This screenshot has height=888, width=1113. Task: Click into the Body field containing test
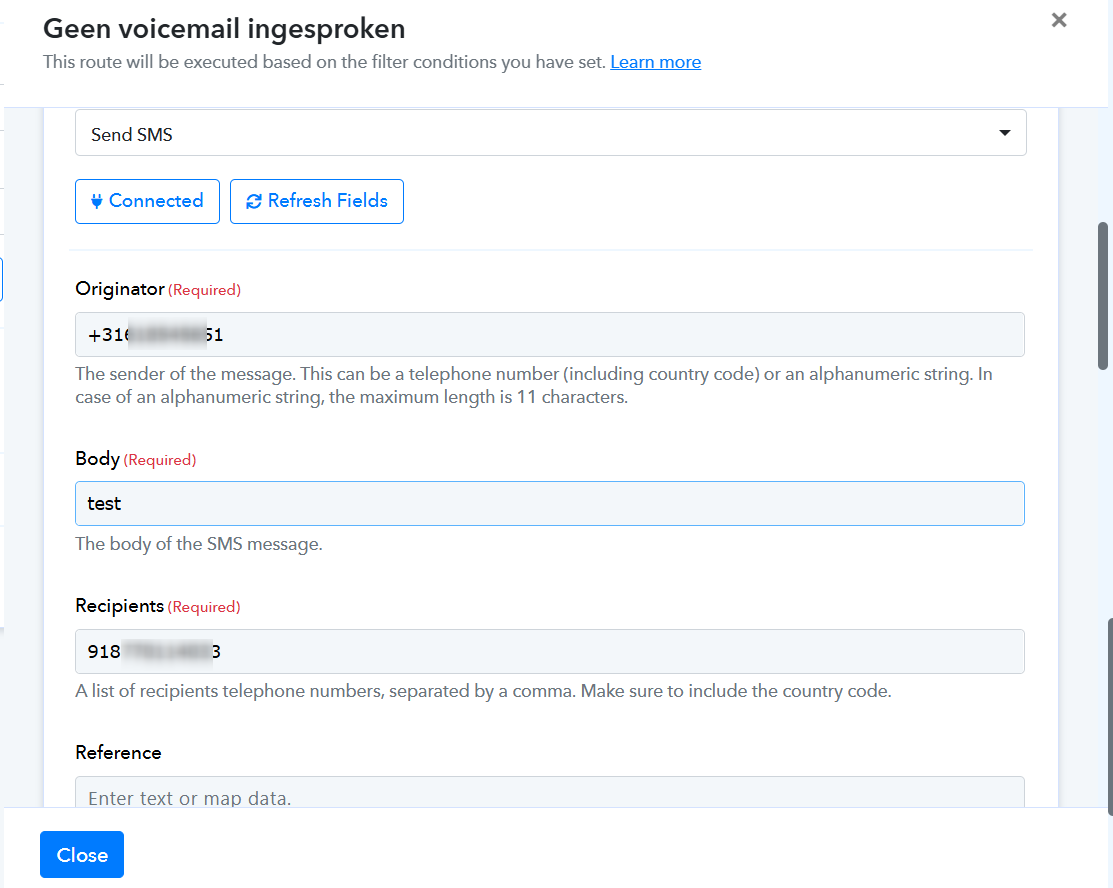click(550, 504)
